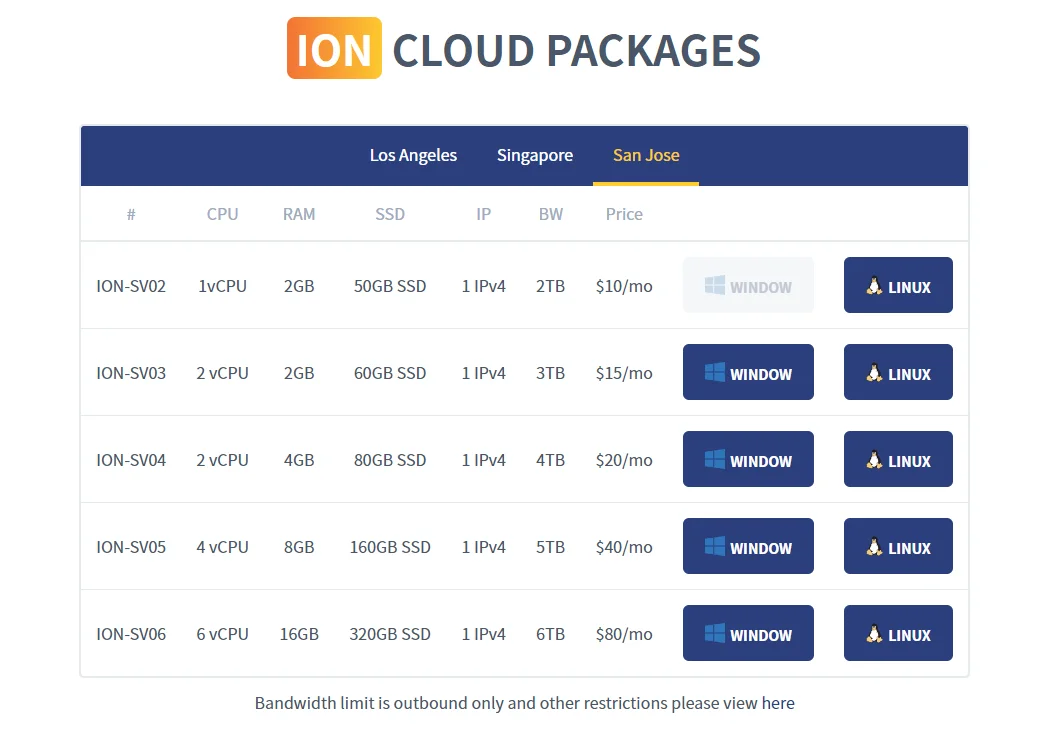Click the BW column header
This screenshot has height=739, width=1060.
[x=550, y=214]
